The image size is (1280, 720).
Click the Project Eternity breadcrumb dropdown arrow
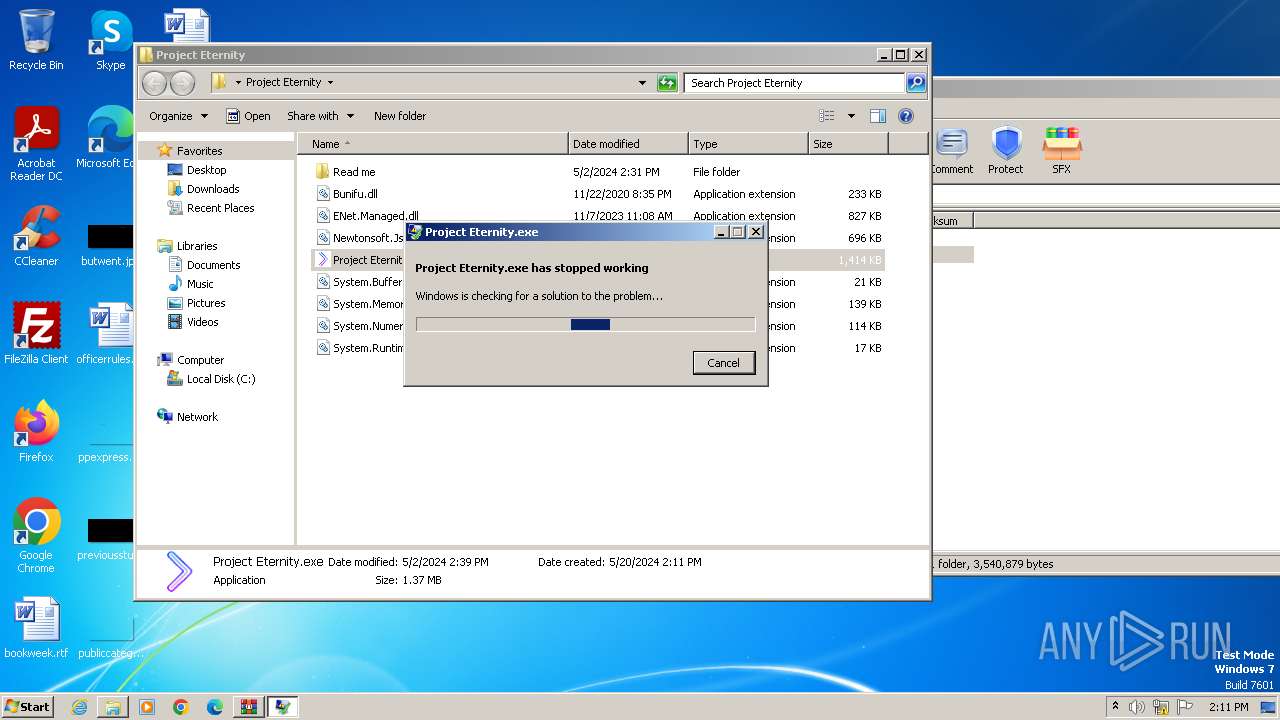coord(330,83)
